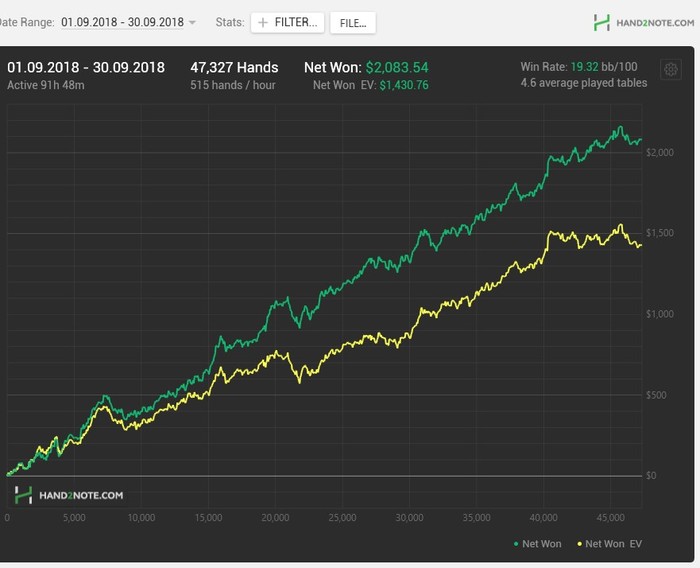Image resolution: width=700 pixels, height=568 pixels.
Task: Click the yellow Net Won EV legend dot
Action: click(x=579, y=544)
